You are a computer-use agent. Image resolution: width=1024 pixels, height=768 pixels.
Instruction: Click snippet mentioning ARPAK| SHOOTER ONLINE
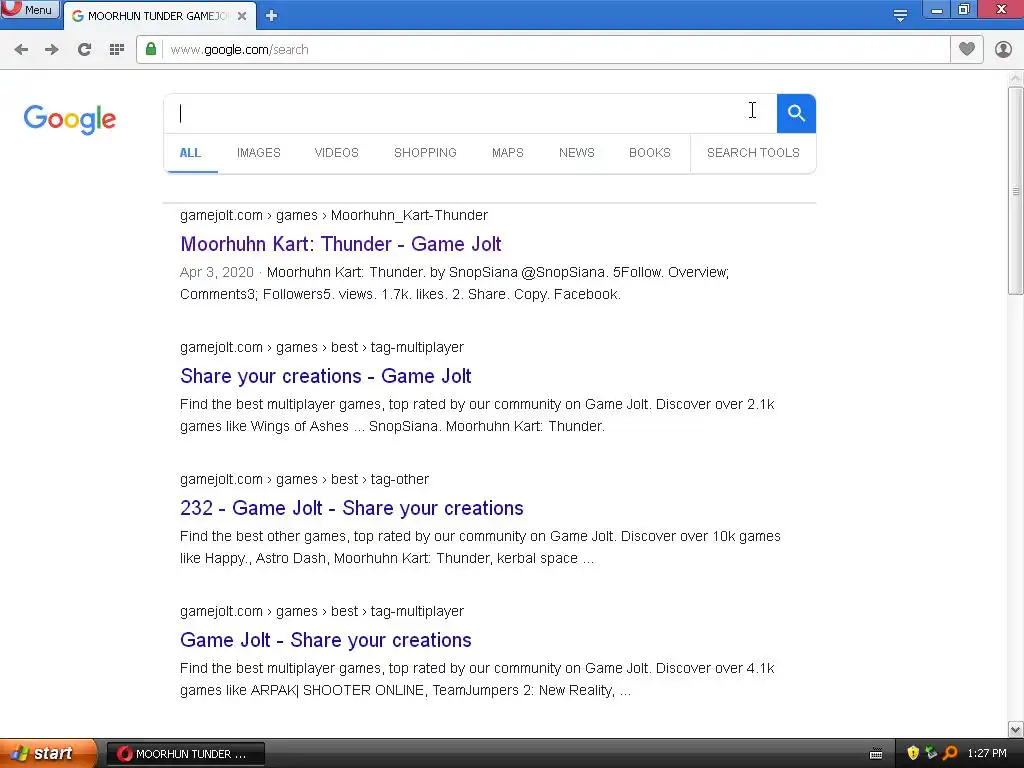click(477, 679)
